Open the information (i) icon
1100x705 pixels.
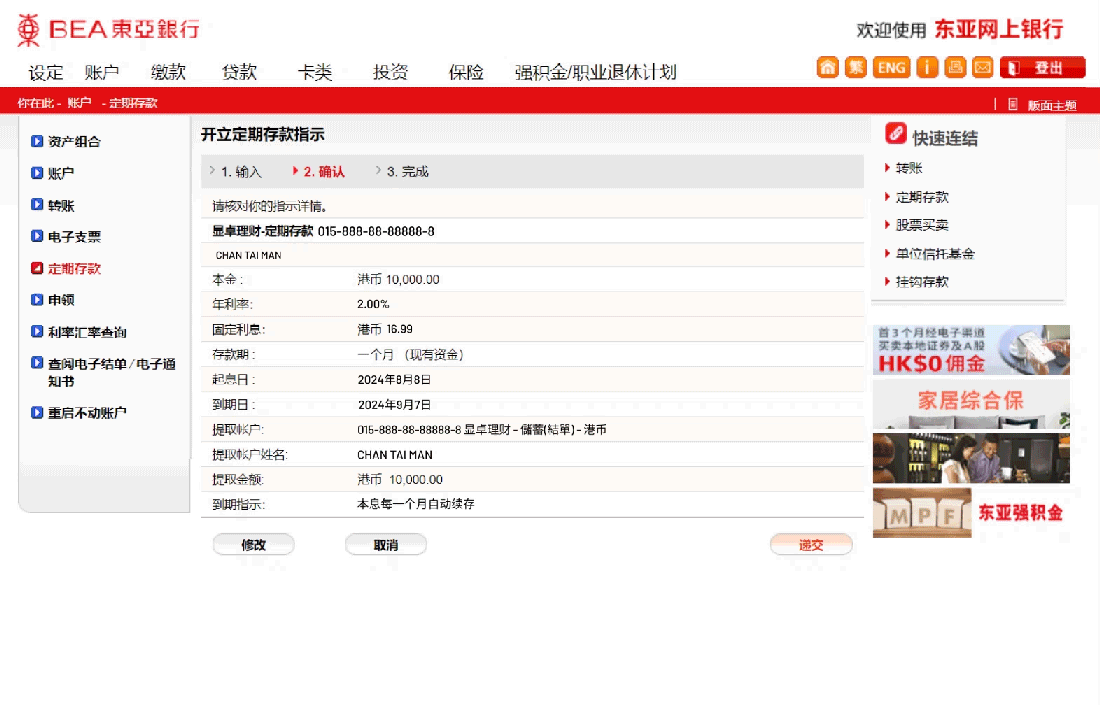(927, 67)
